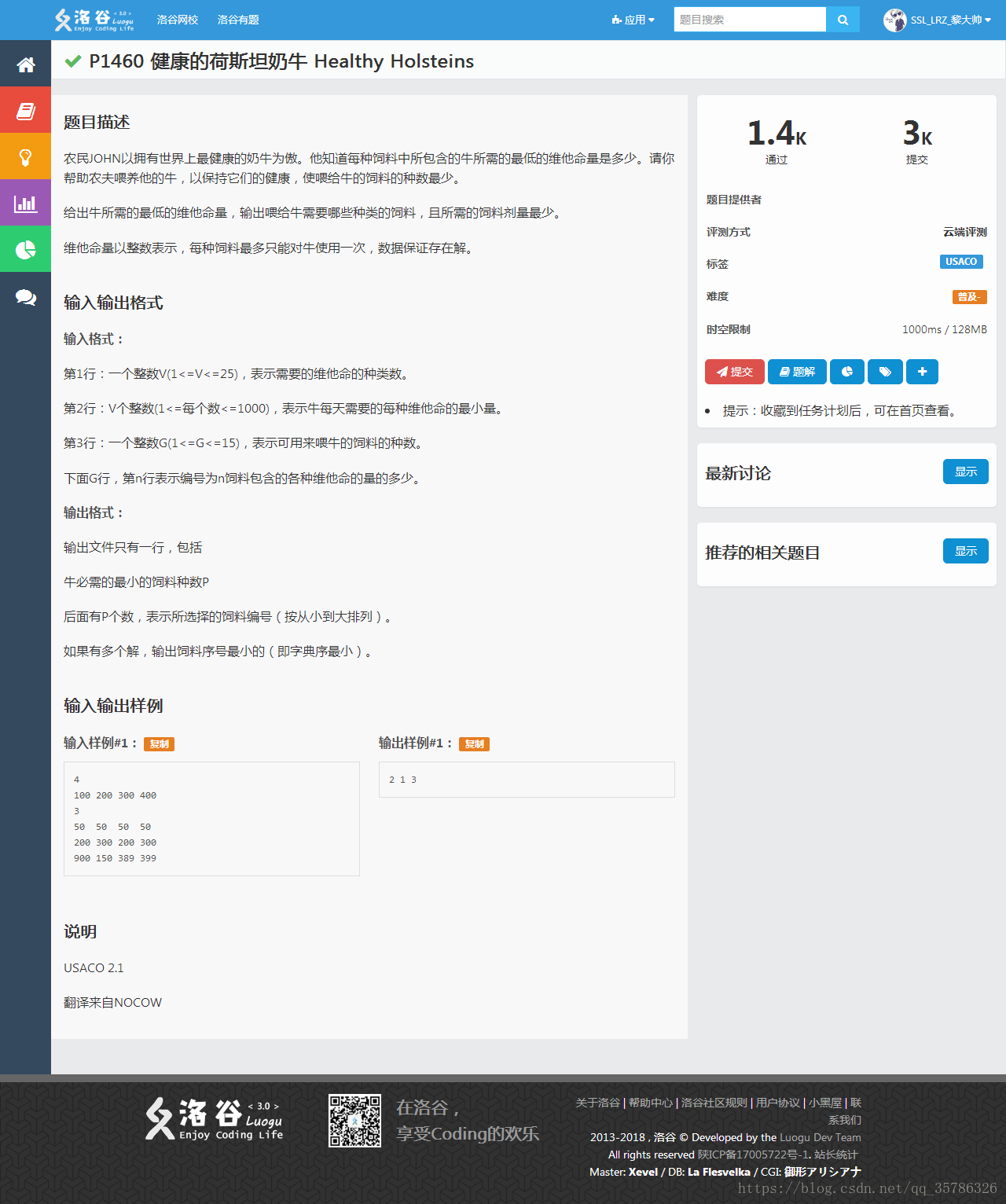The height and width of the screenshot is (1204, 1006).
Task: Click the tags icon button
Action: tap(885, 372)
